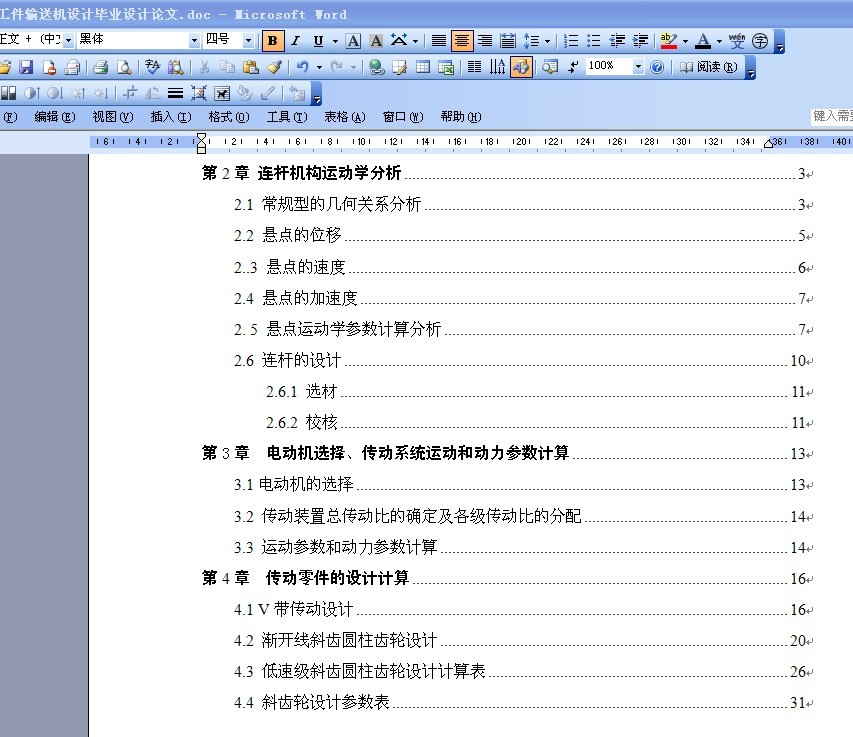The height and width of the screenshot is (737, 853).
Task: Open 格式(O) menu
Action: click(228, 117)
